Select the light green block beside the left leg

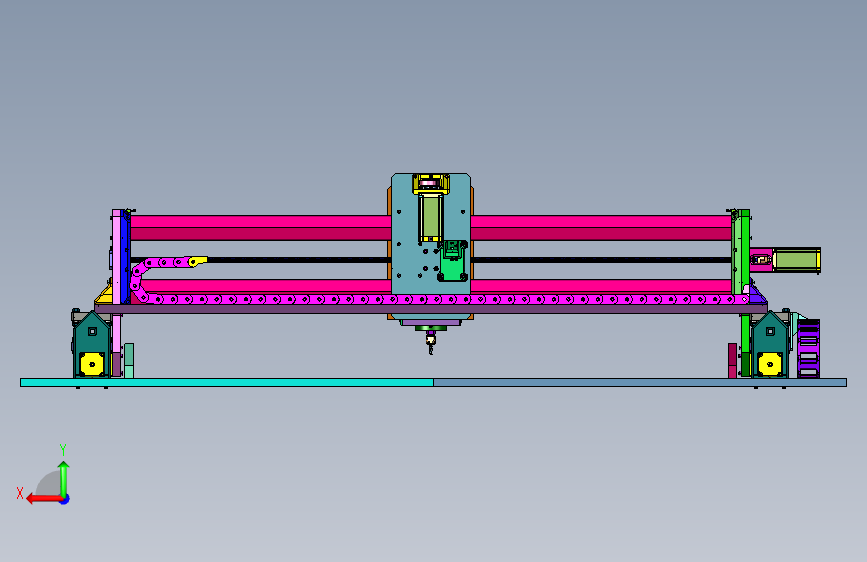(129, 361)
